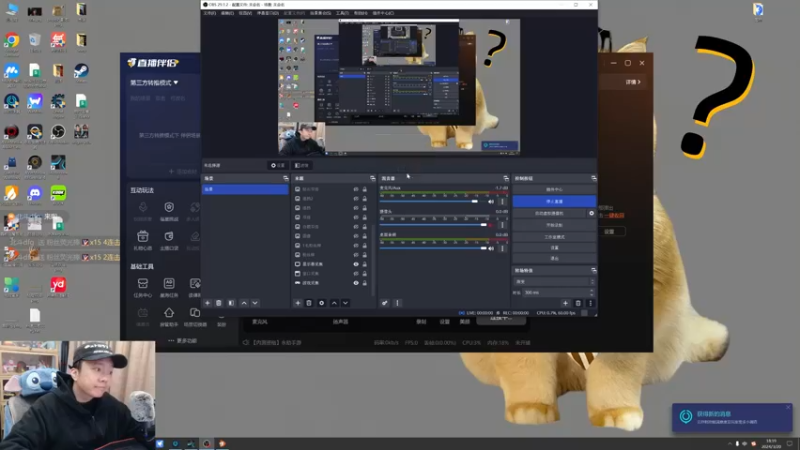The width and height of the screenshot is (800, 450).
Task: Open the mixer footer three-dot menu
Action: point(397,303)
